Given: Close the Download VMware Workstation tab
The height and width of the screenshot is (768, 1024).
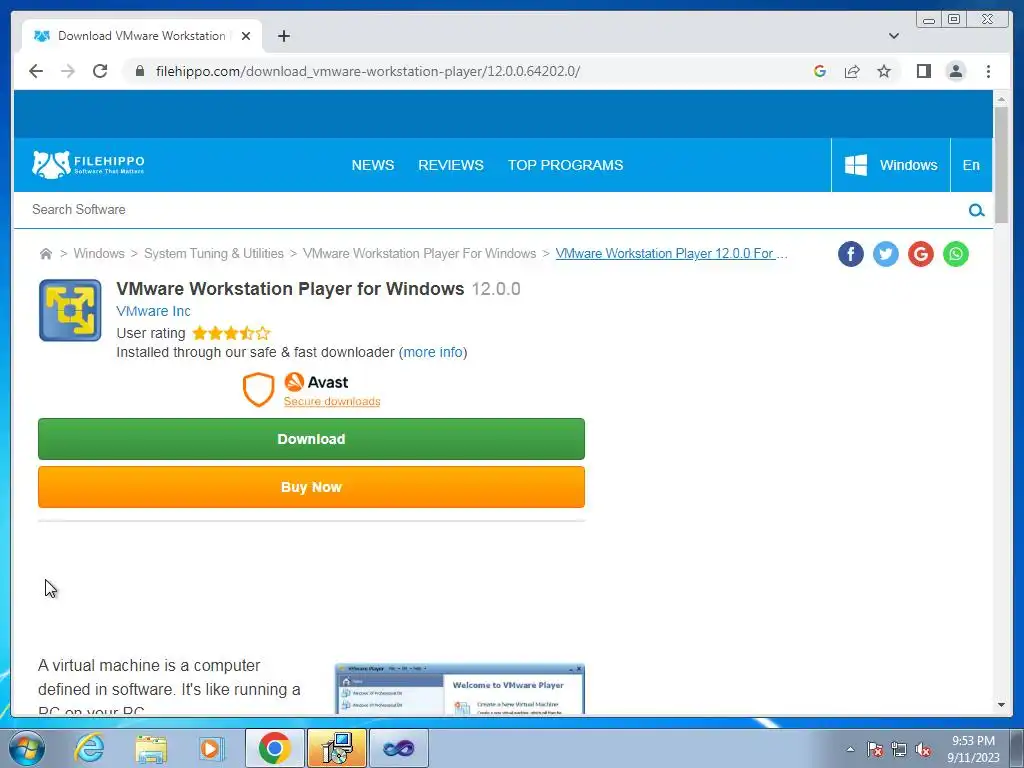Looking at the screenshot, I should coord(246,36).
